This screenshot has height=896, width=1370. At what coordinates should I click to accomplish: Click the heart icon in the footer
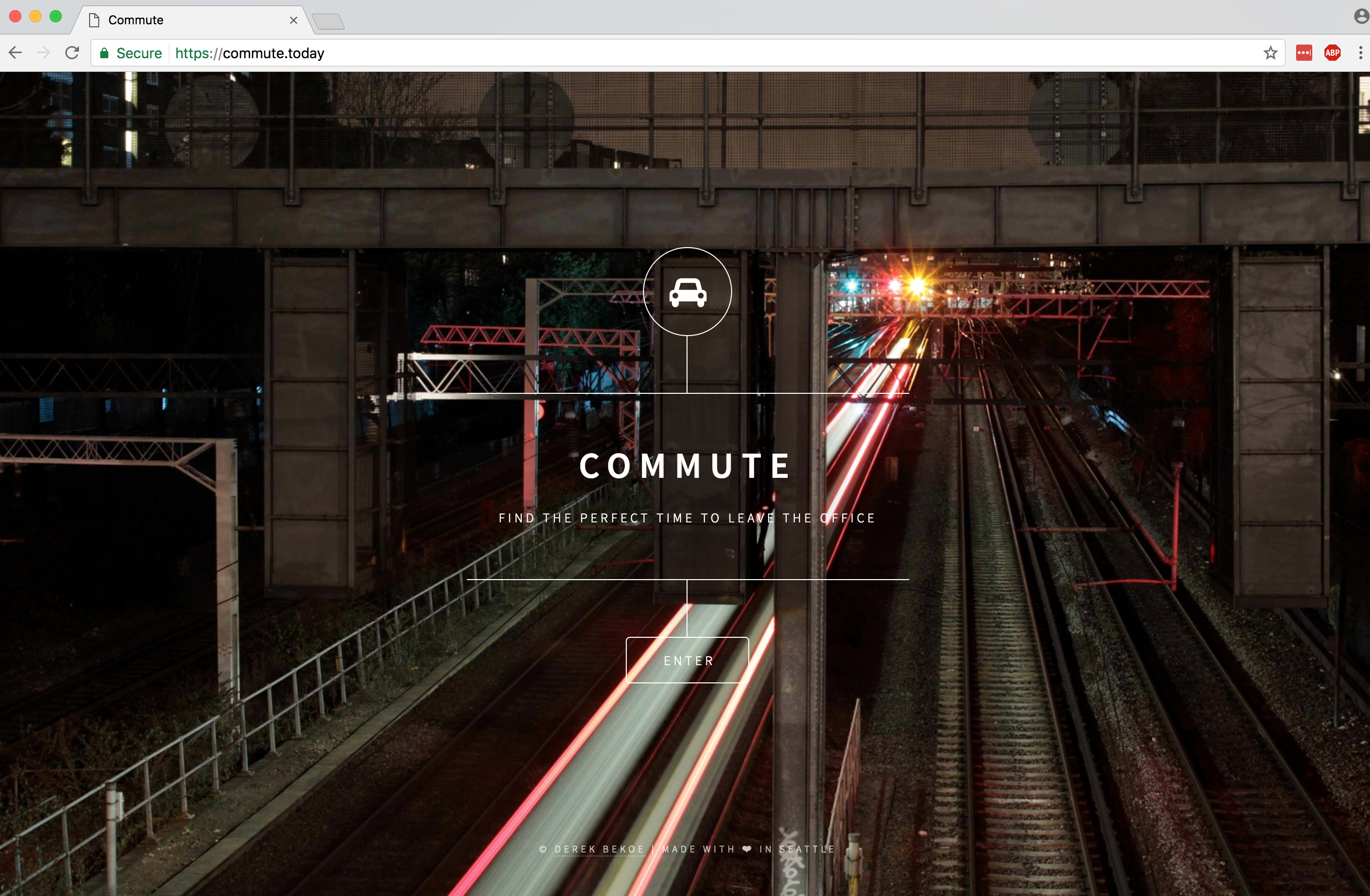coord(747,849)
